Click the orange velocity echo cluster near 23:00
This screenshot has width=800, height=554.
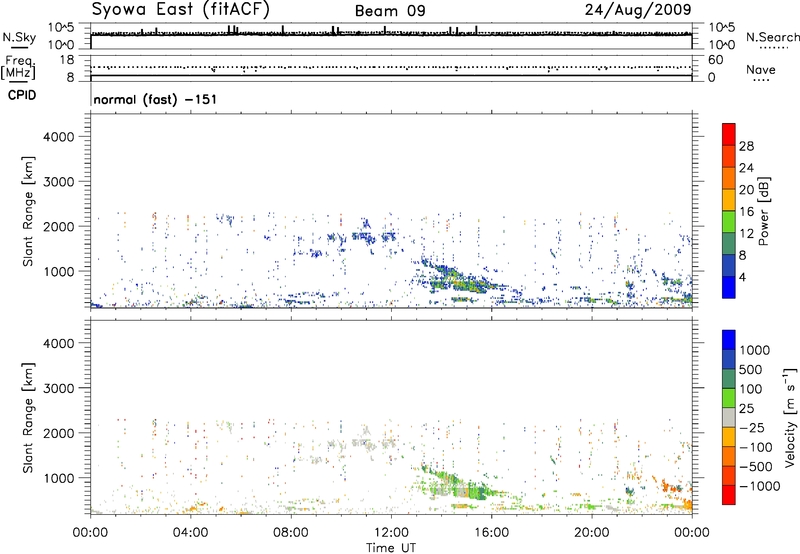coord(674,486)
